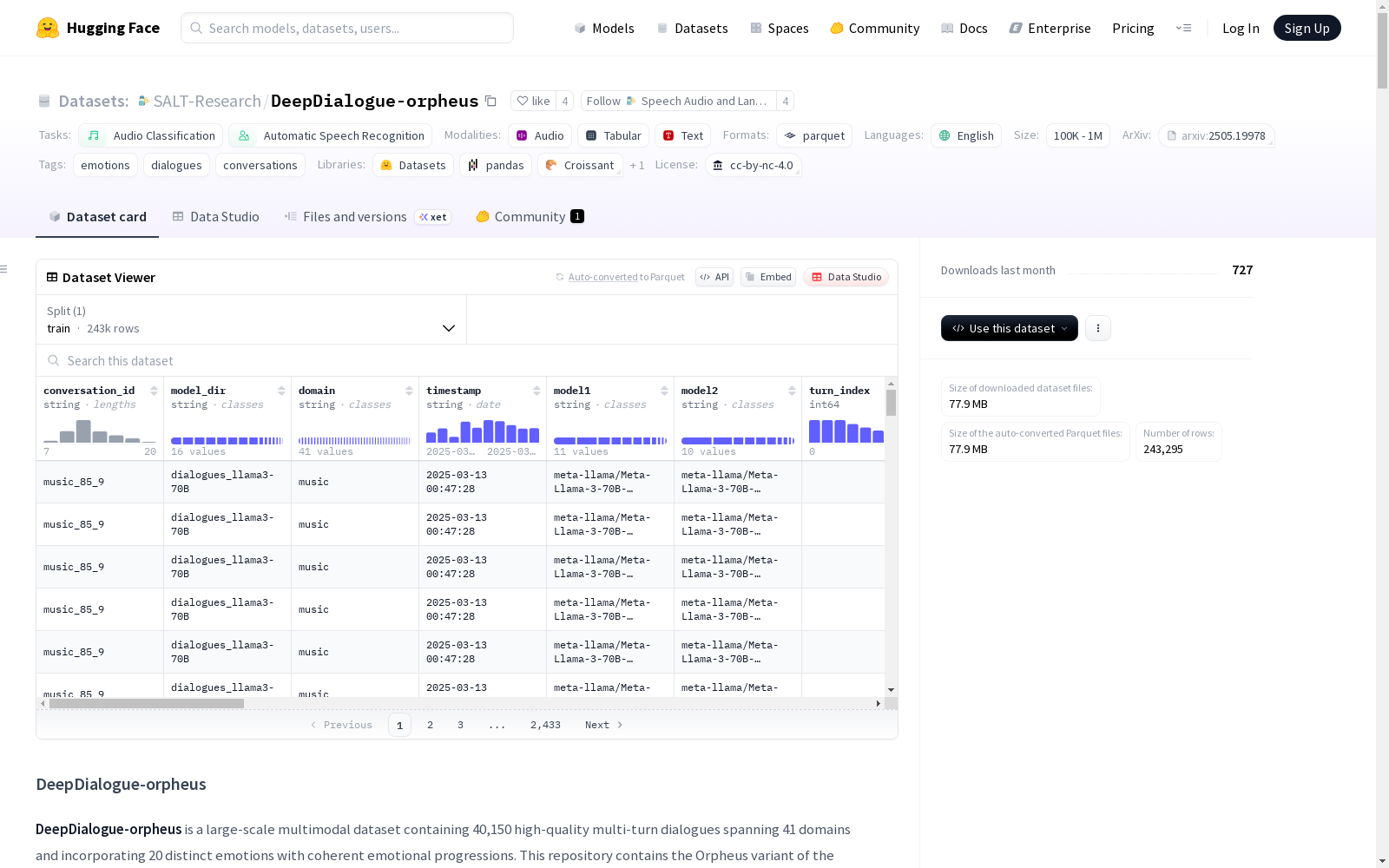Open Community in the top navigation
This screenshot has height=868, width=1389.
[x=874, y=28]
